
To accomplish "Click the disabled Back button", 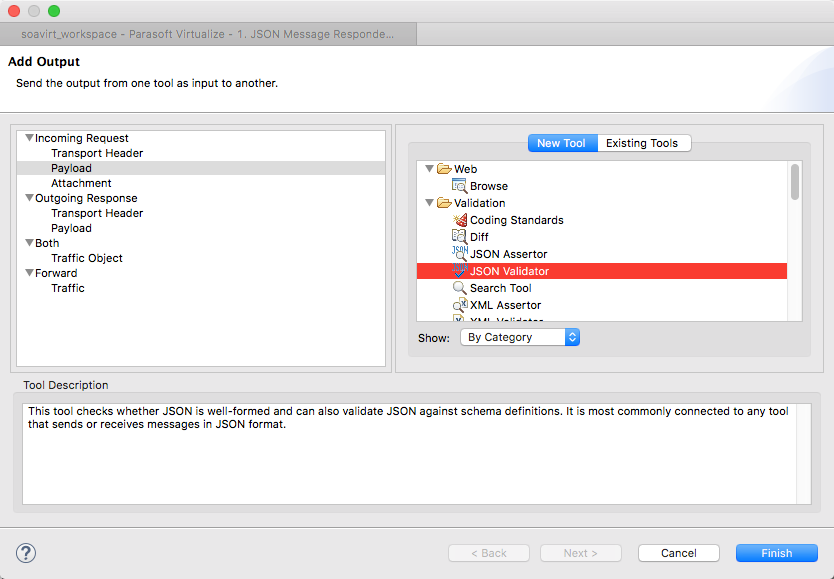I will (489, 553).
